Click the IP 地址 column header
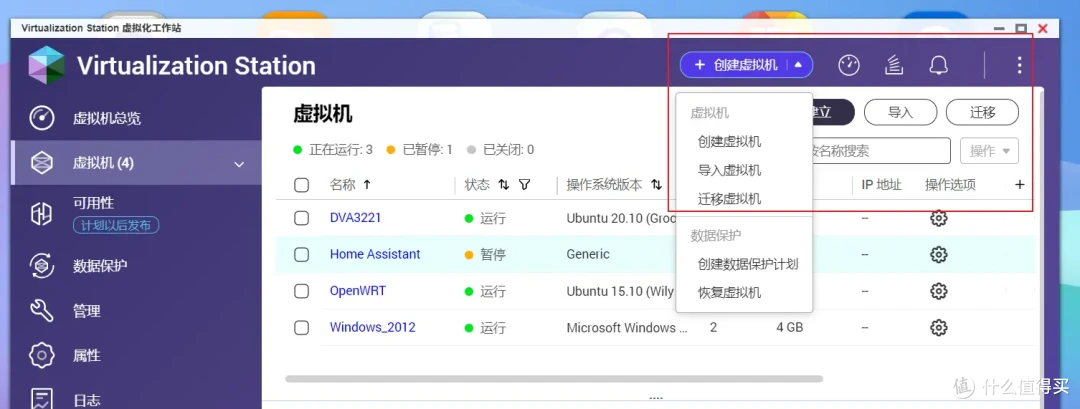This screenshot has height=409, width=1080. coord(882,185)
